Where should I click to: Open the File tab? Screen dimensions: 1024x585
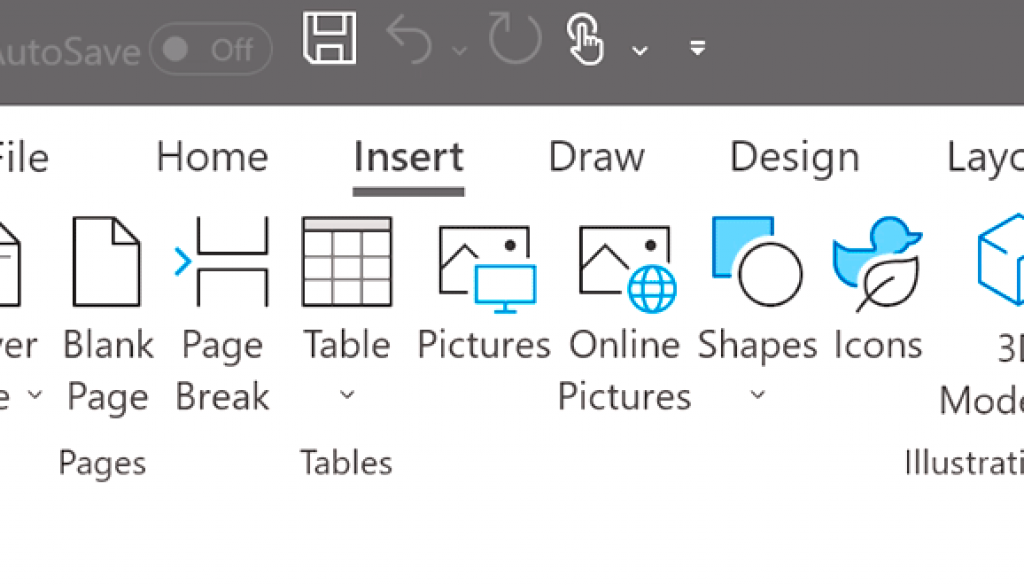[x=24, y=157]
